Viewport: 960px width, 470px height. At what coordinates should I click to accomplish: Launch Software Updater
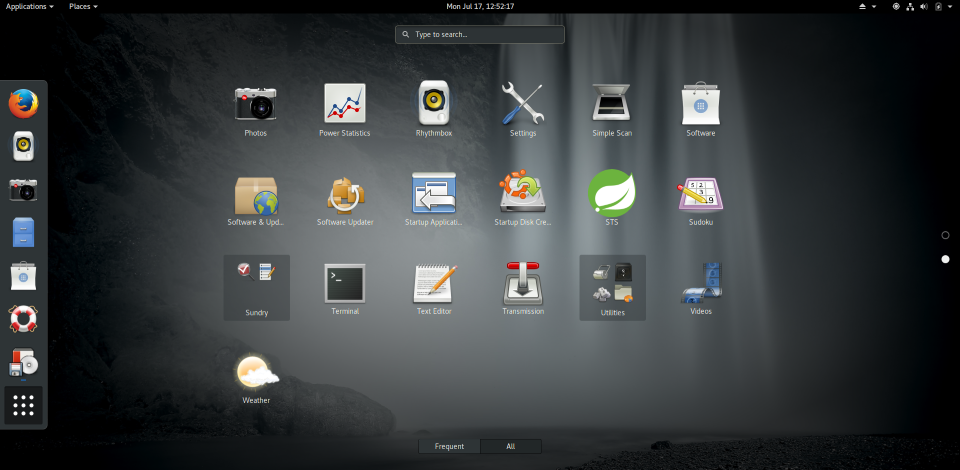(345, 200)
